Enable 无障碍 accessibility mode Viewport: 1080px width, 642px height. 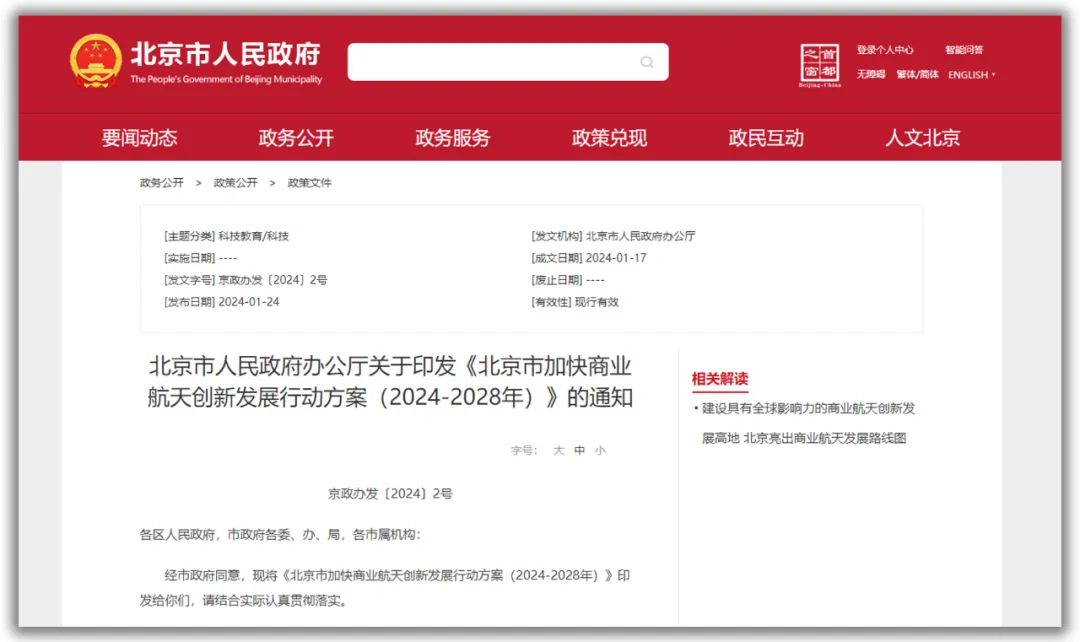870,75
